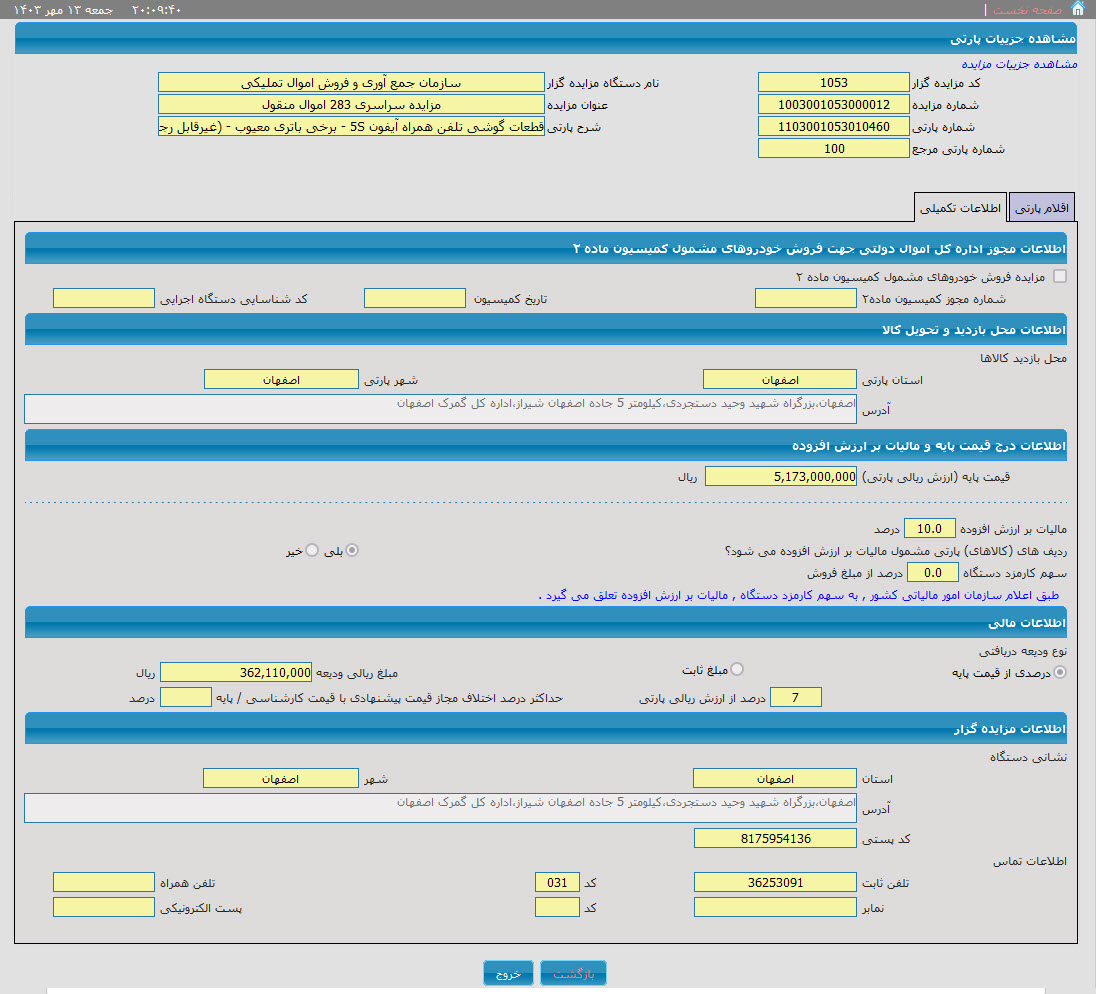Viewport: 1096px width, 994px height.
Task: Select the مبلغ ثابت deposit option
Action: pos(737,669)
